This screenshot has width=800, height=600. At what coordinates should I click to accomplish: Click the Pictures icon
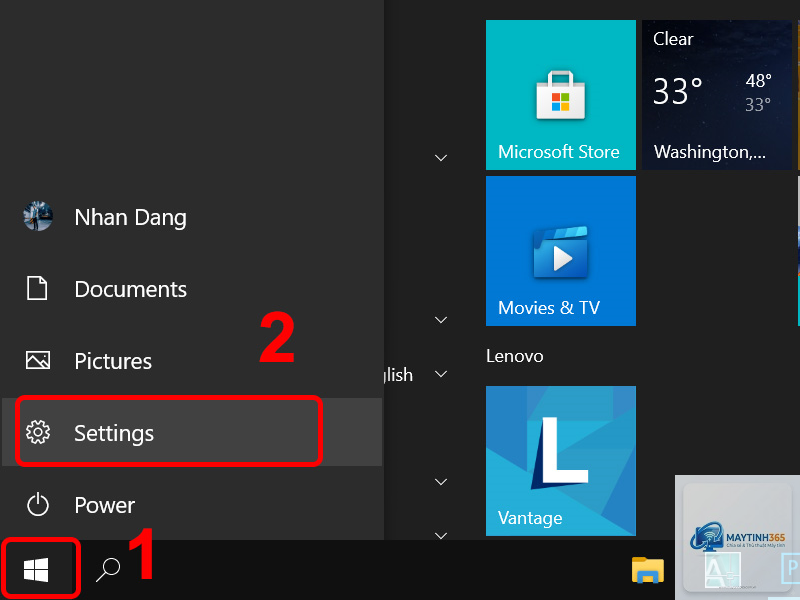click(38, 361)
